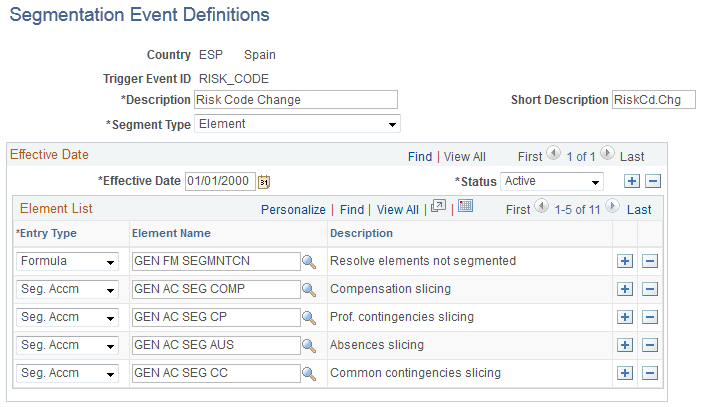The width and height of the screenshot is (706, 407).
Task: Sort by Element Name column header
Action: point(171,233)
